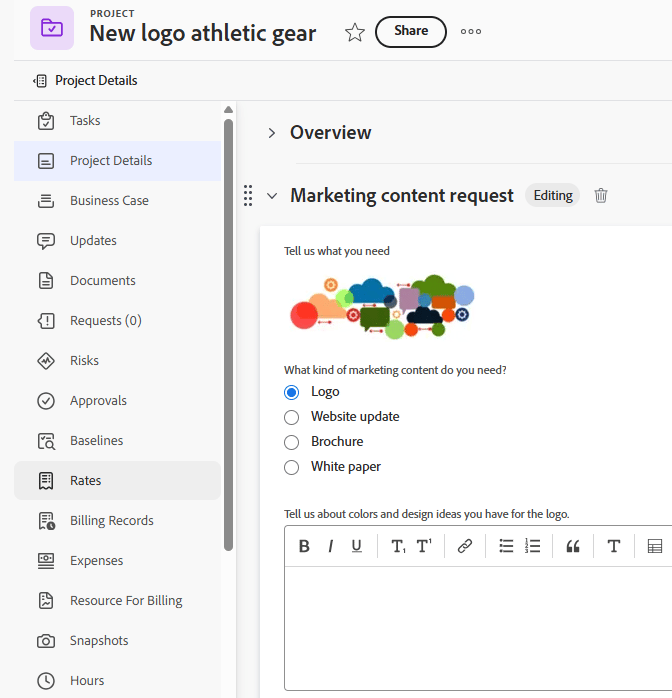672x698 pixels.
Task: Select the Website update radio option
Action: click(x=291, y=417)
